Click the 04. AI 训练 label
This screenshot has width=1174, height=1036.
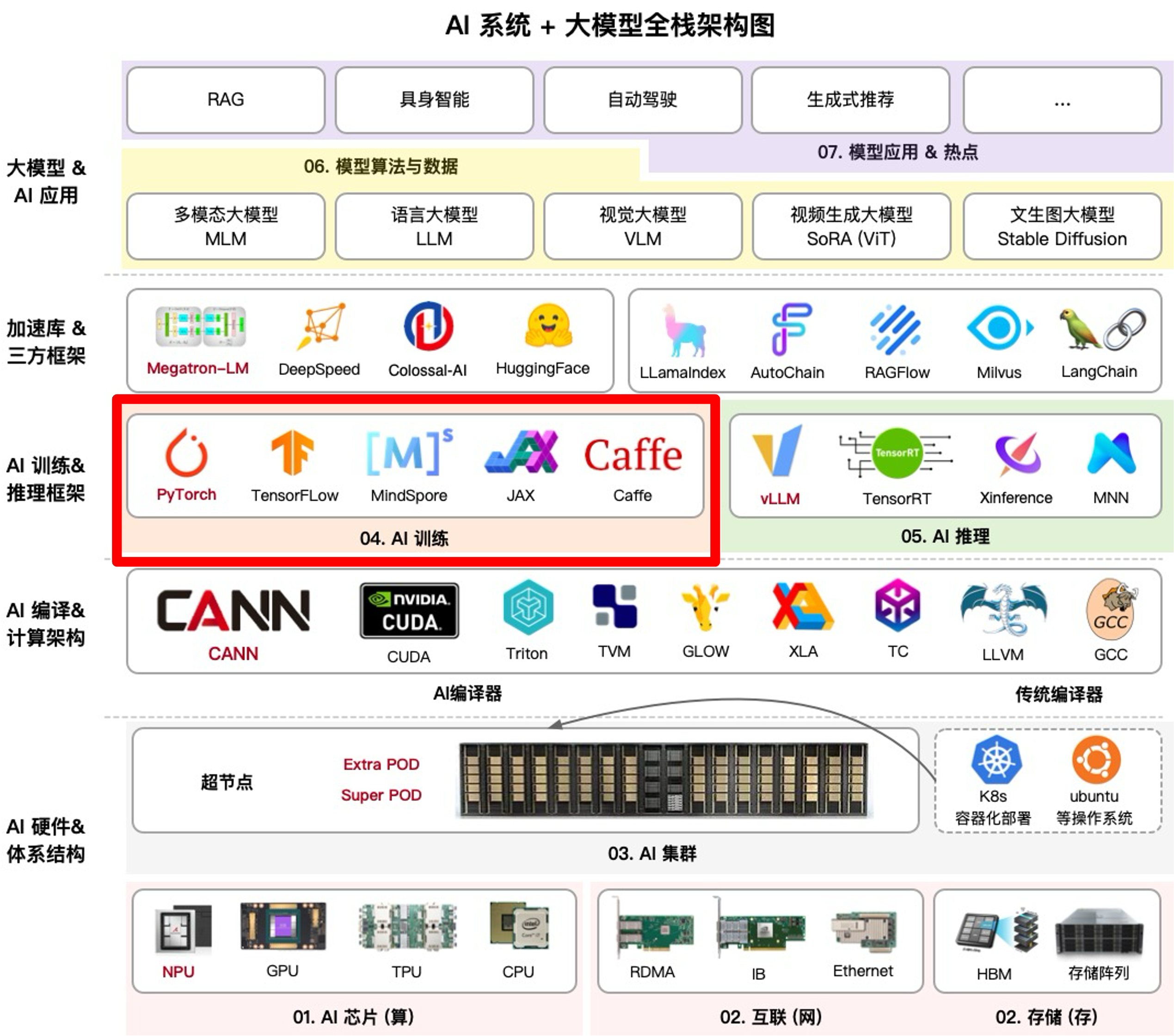[404, 538]
